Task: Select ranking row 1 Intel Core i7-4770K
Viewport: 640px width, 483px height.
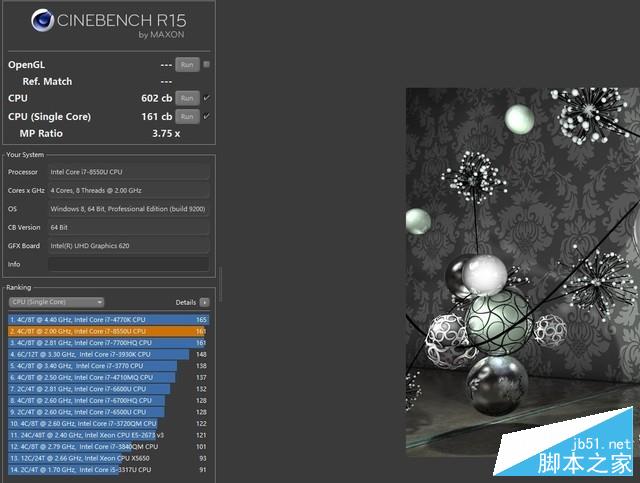Action: tap(109, 320)
